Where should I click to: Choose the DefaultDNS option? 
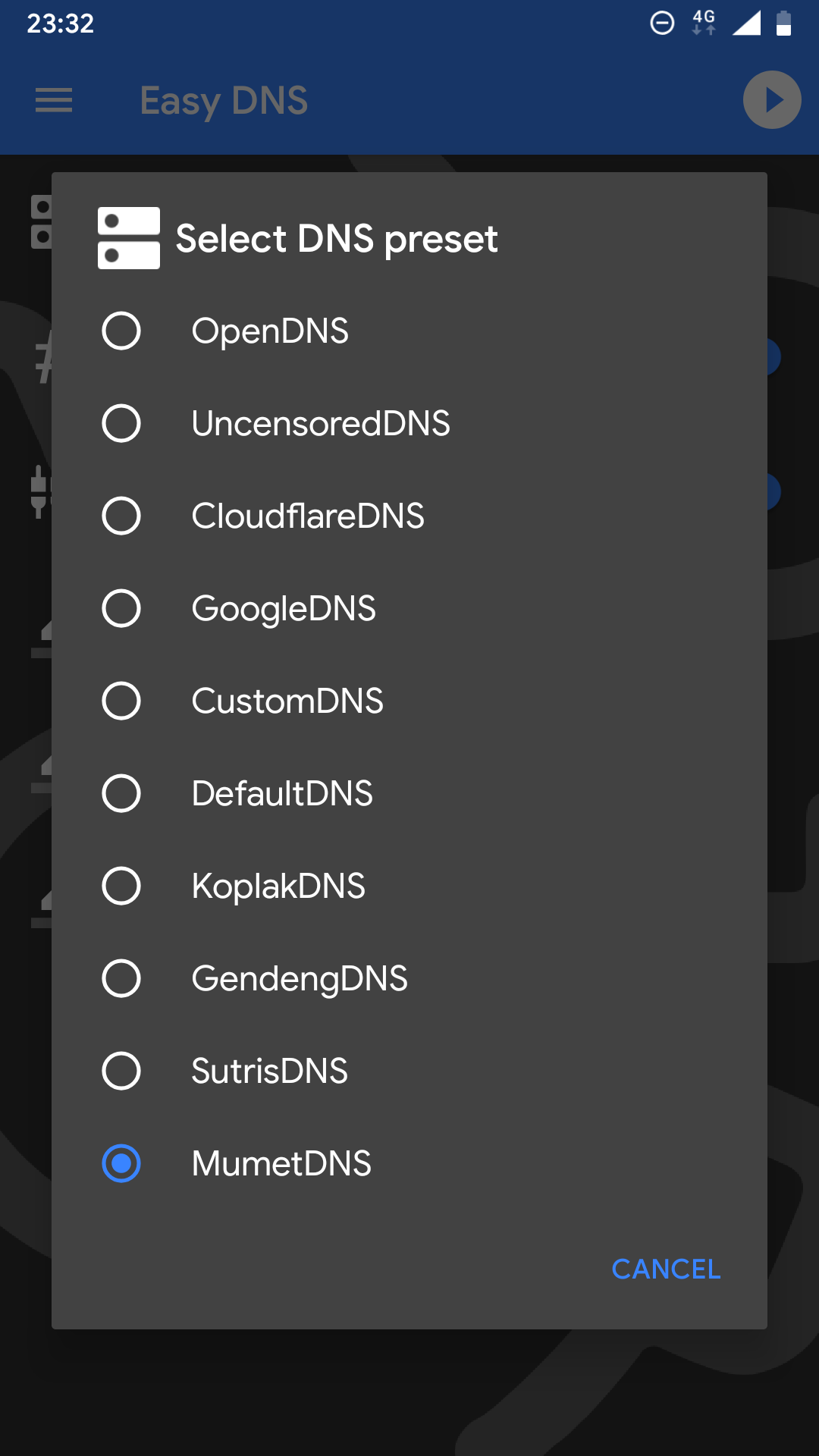pos(409,793)
